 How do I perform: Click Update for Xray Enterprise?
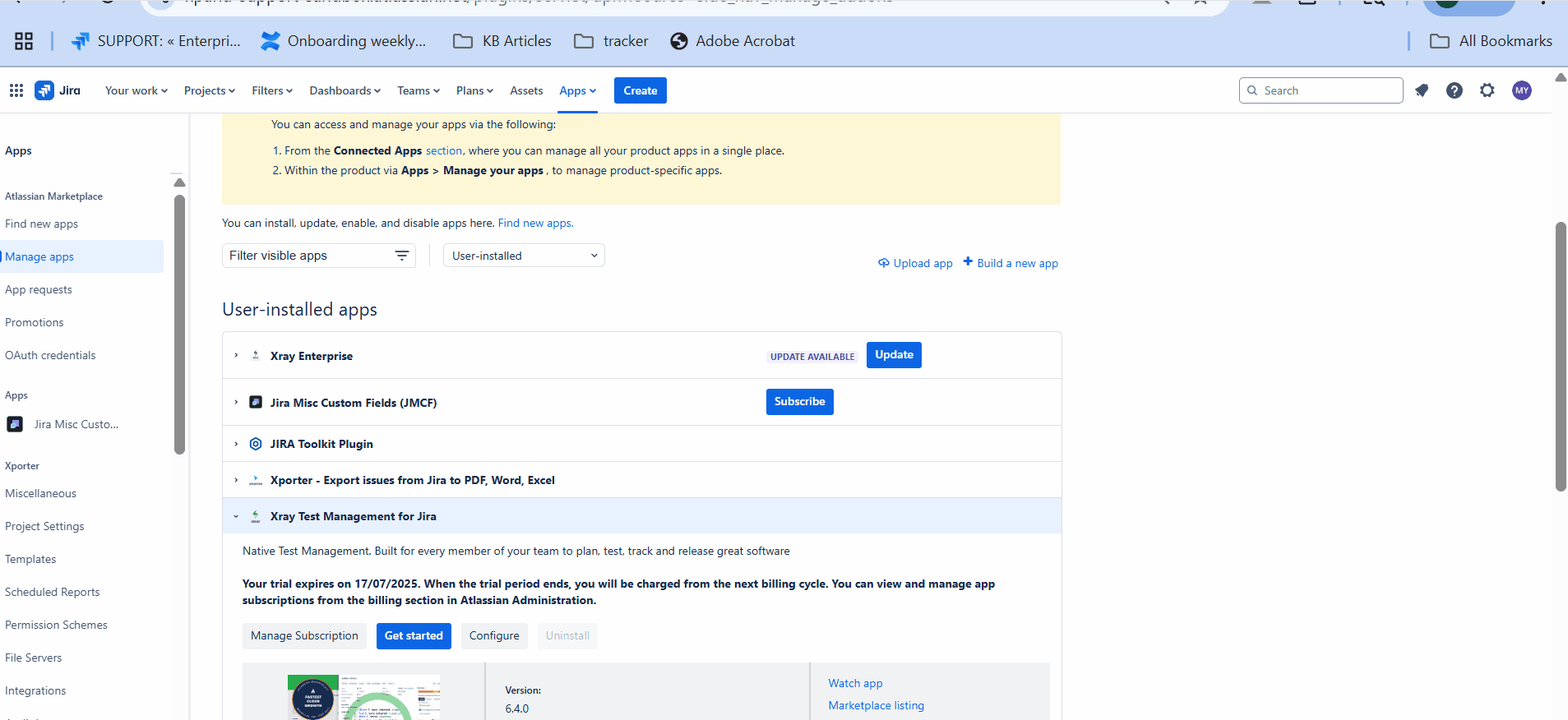click(x=894, y=355)
